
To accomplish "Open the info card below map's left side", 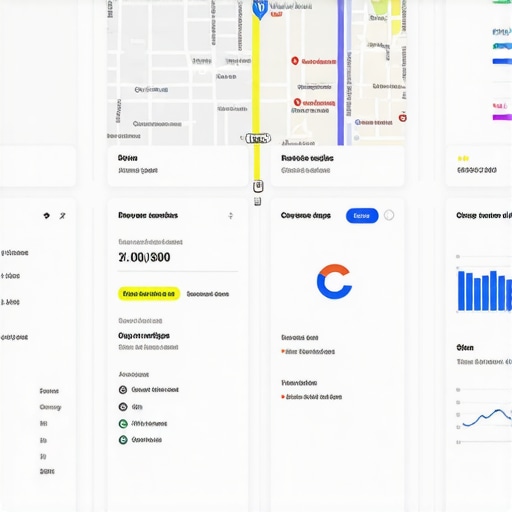I will pyautogui.click(x=178, y=166).
